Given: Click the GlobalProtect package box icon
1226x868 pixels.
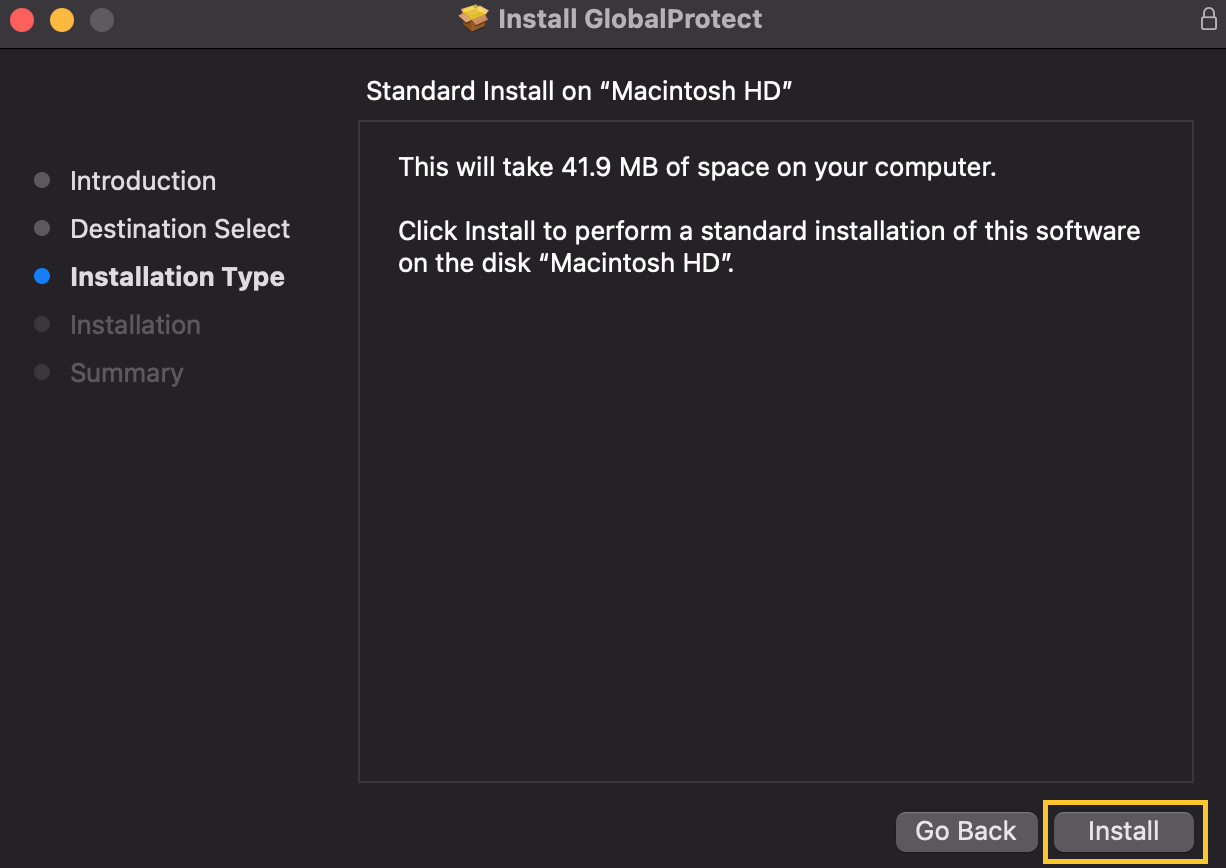Looking at the screenshot, I should click(x=474, y=18).
